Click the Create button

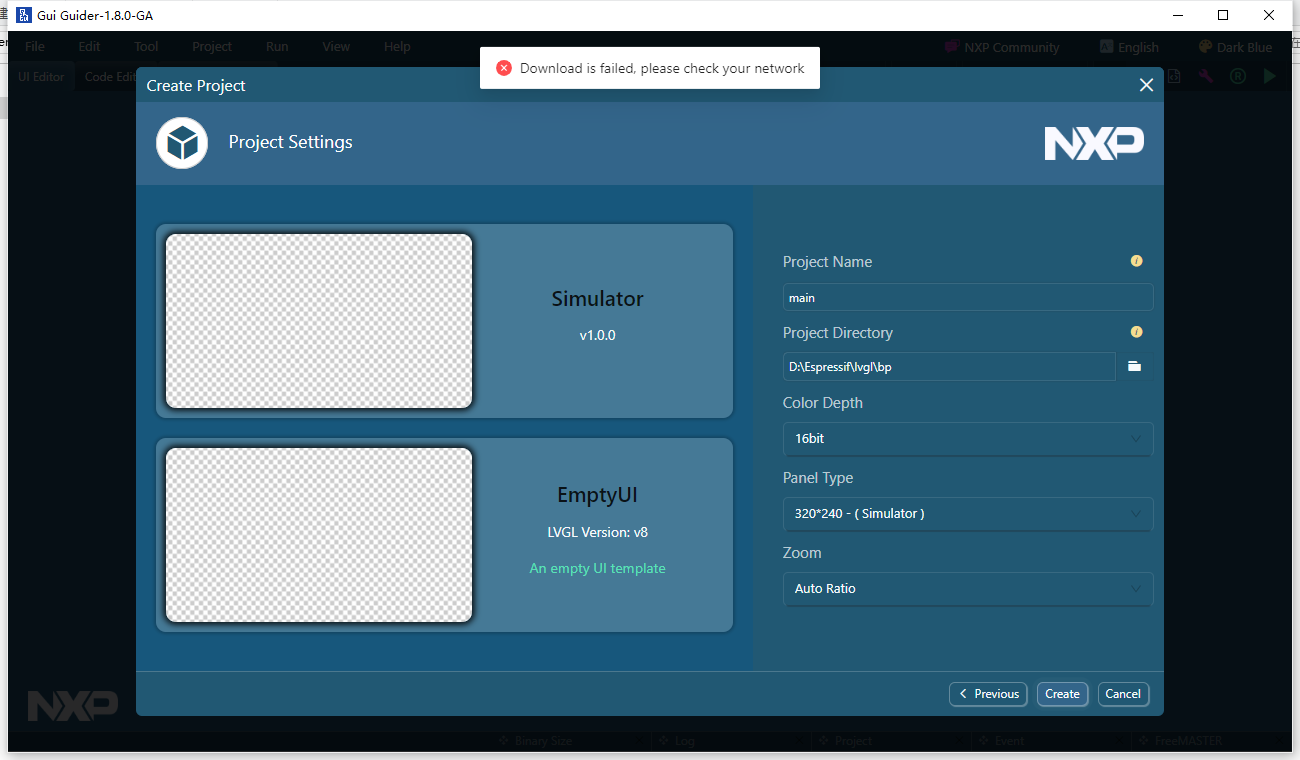[1062, 694]
